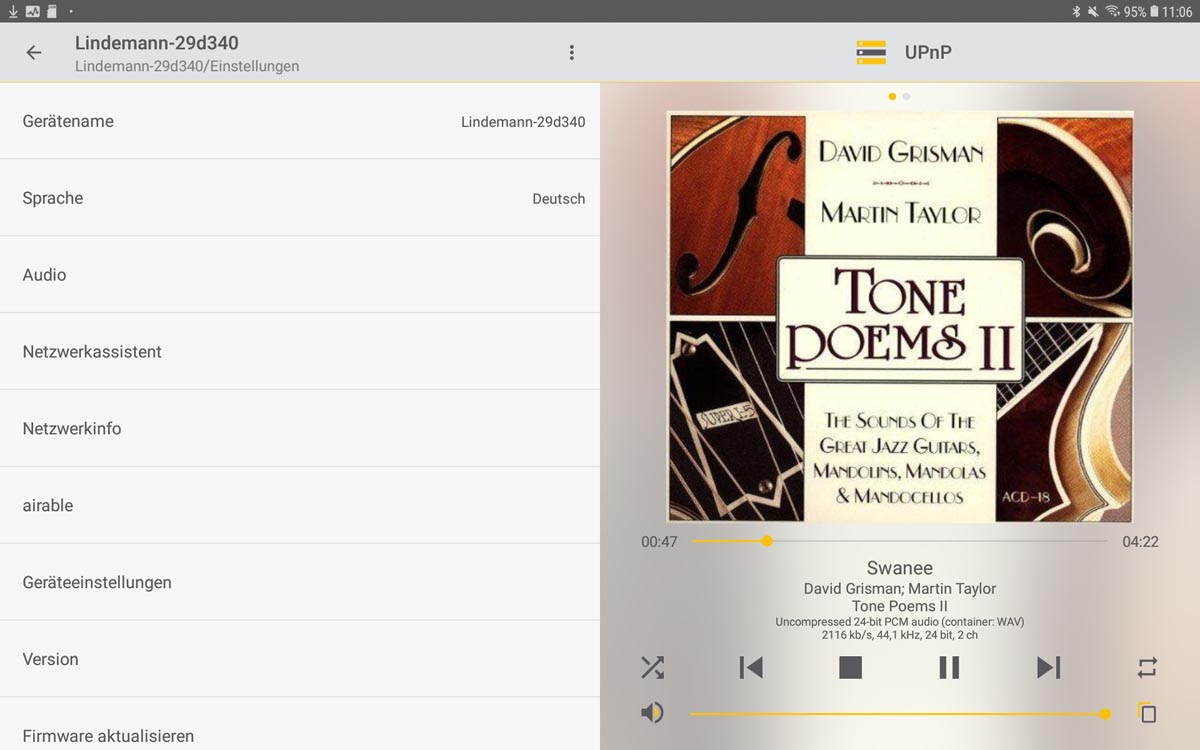Open the airable settings
Screen dimensions: 1200x750
(300, 506)
